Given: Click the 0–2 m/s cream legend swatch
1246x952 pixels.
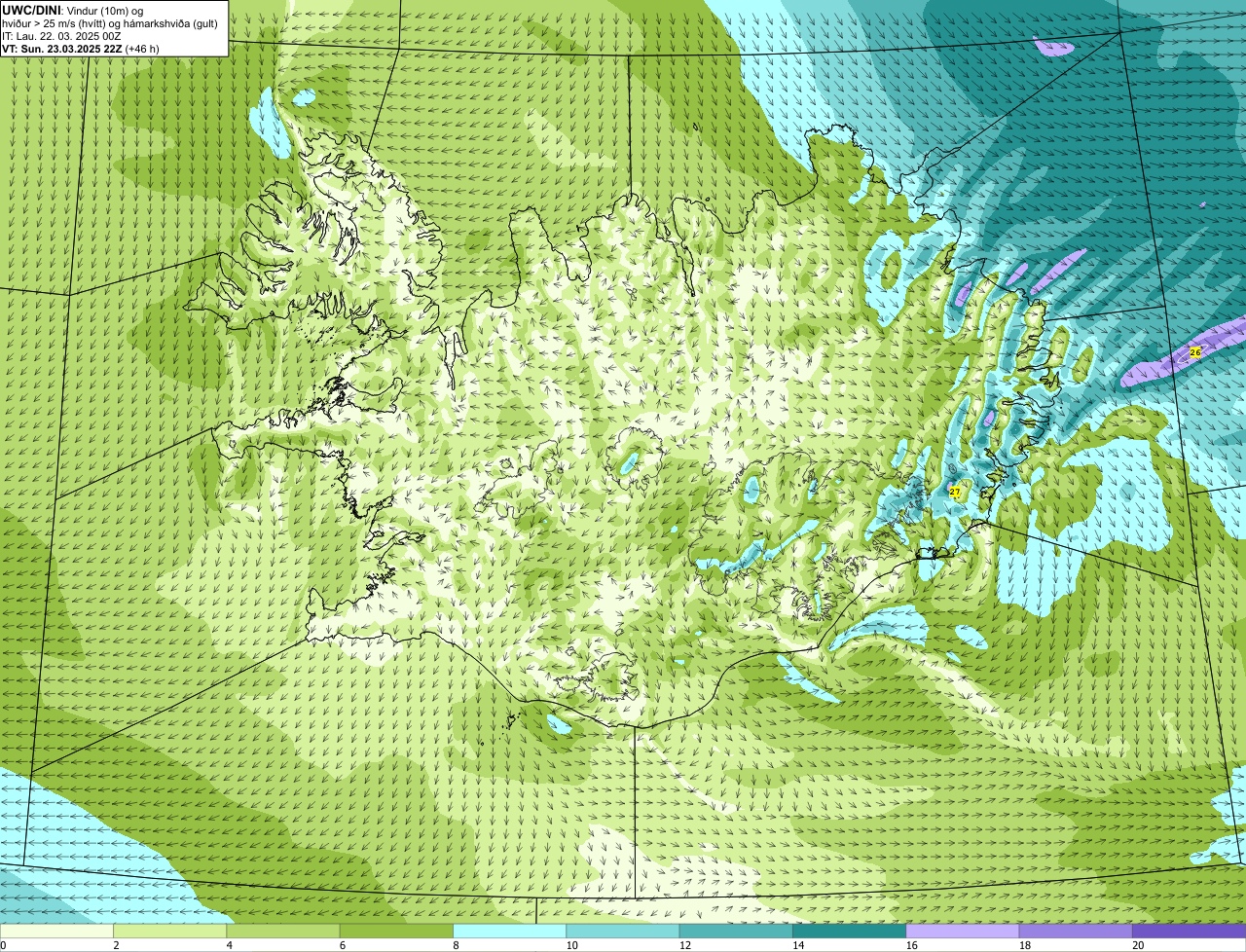Looking at the screenshot, I should 57,932.
